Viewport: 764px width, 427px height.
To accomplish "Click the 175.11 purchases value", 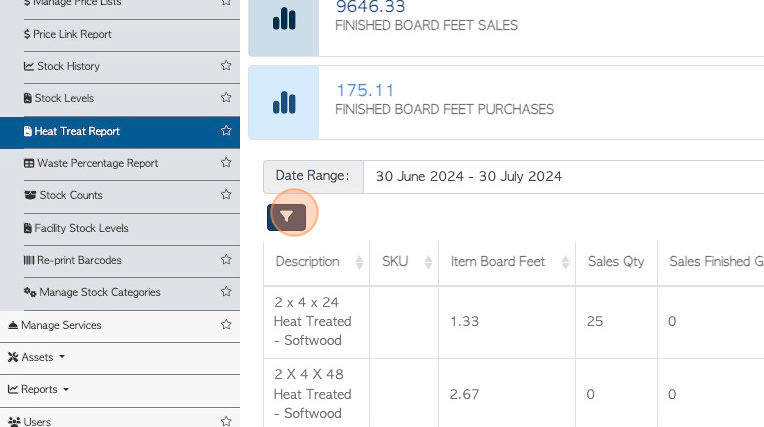I will click(365, 90).
